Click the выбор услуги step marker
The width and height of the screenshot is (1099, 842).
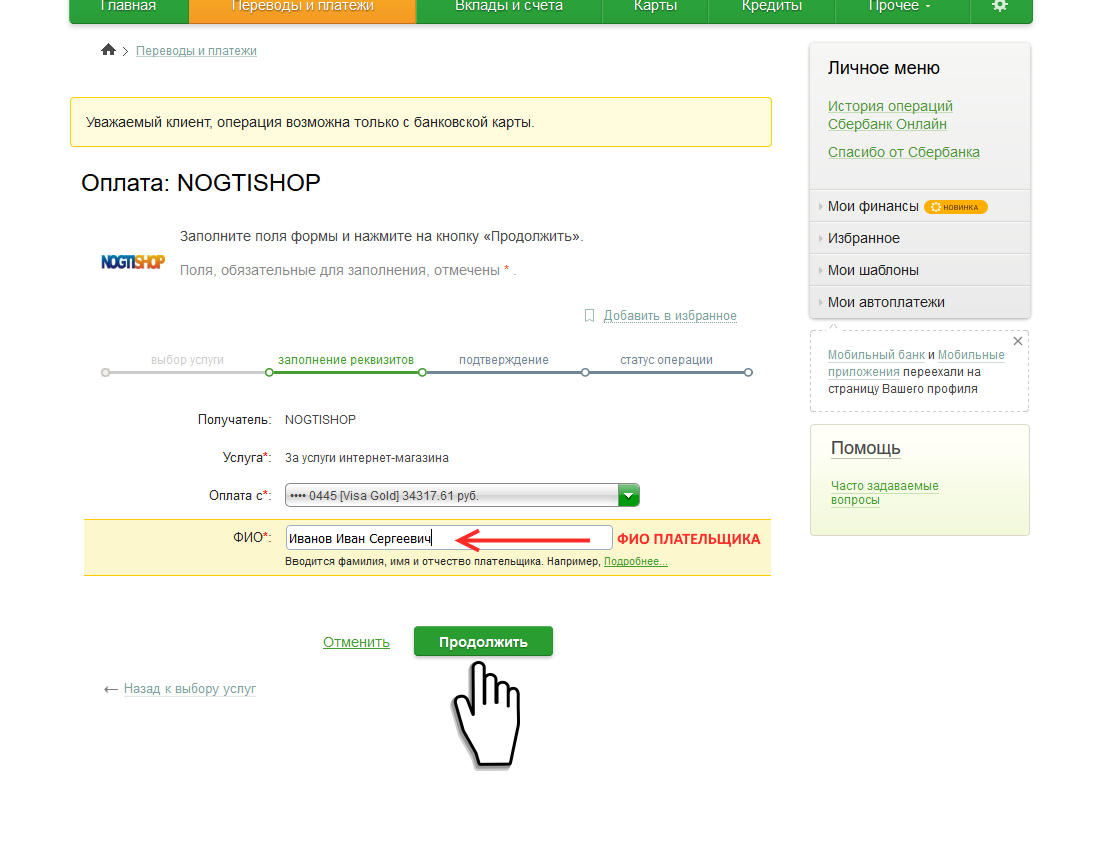pos(105,372)
